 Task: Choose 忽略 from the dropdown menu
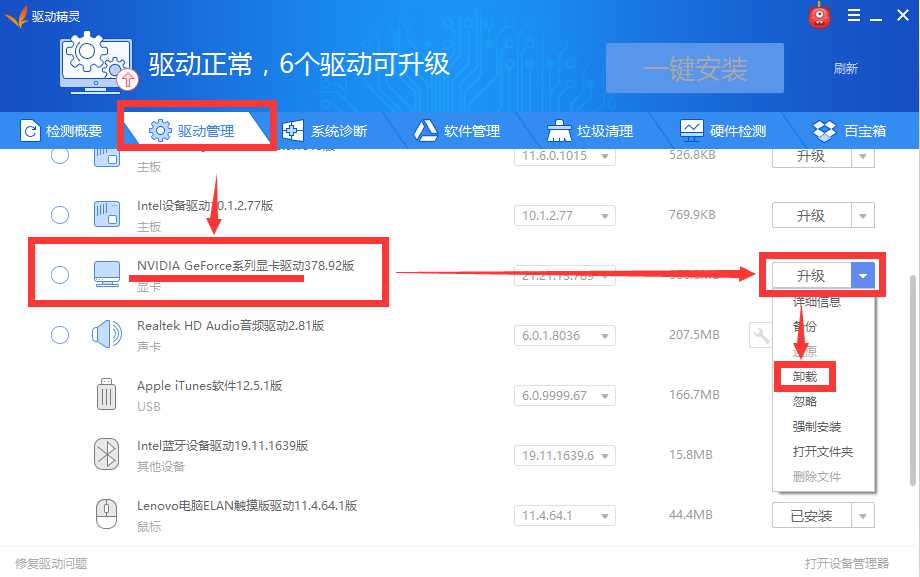[x=804, y=401]
